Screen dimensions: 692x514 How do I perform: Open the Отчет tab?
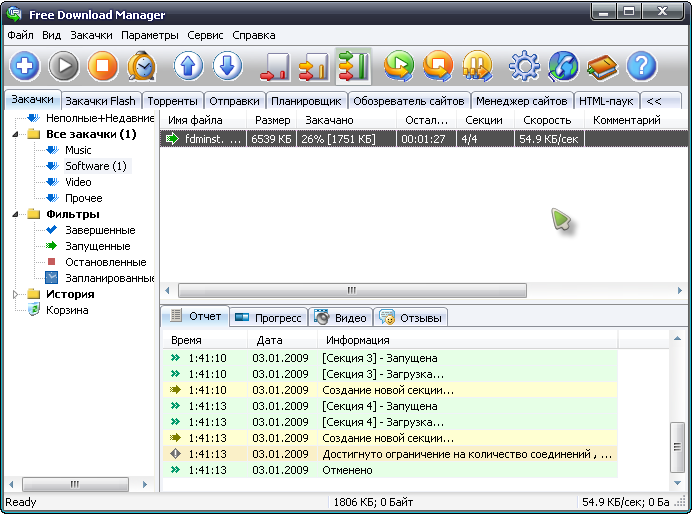coord(196,316)
